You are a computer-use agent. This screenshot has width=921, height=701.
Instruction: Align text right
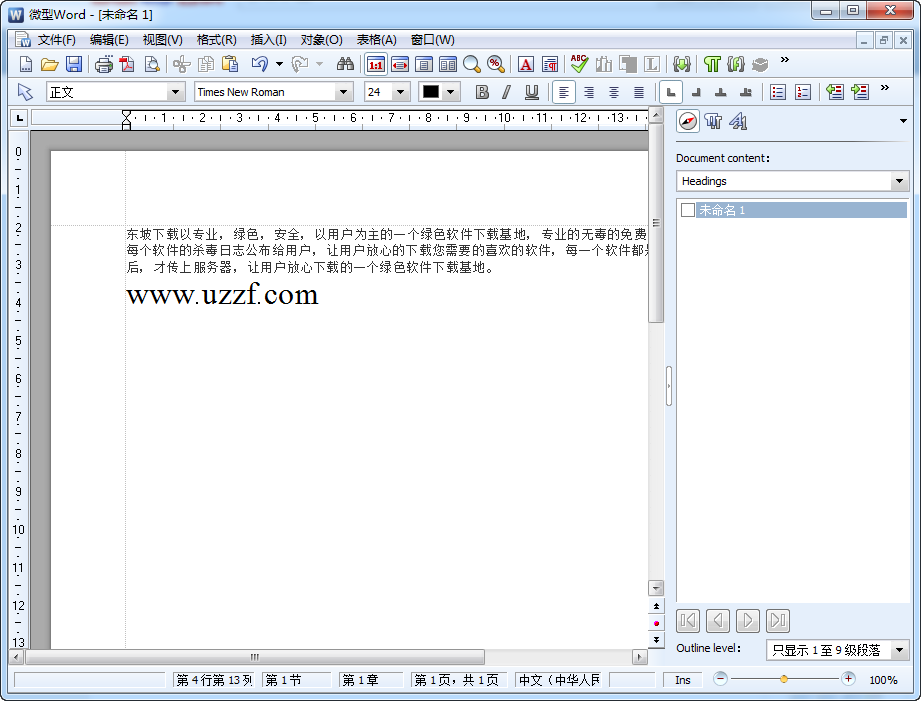(x=589, y=92)
